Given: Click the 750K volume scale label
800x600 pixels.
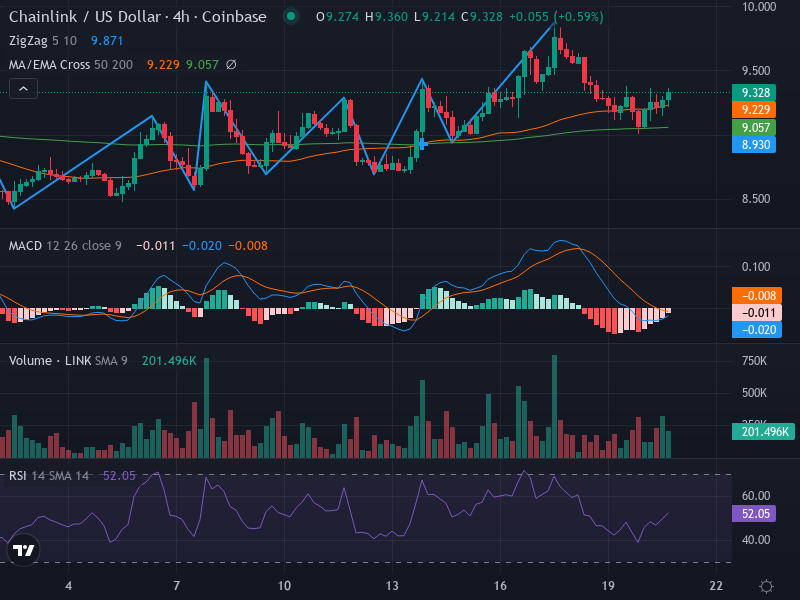Looking at the screenshot, I should 755,361.
